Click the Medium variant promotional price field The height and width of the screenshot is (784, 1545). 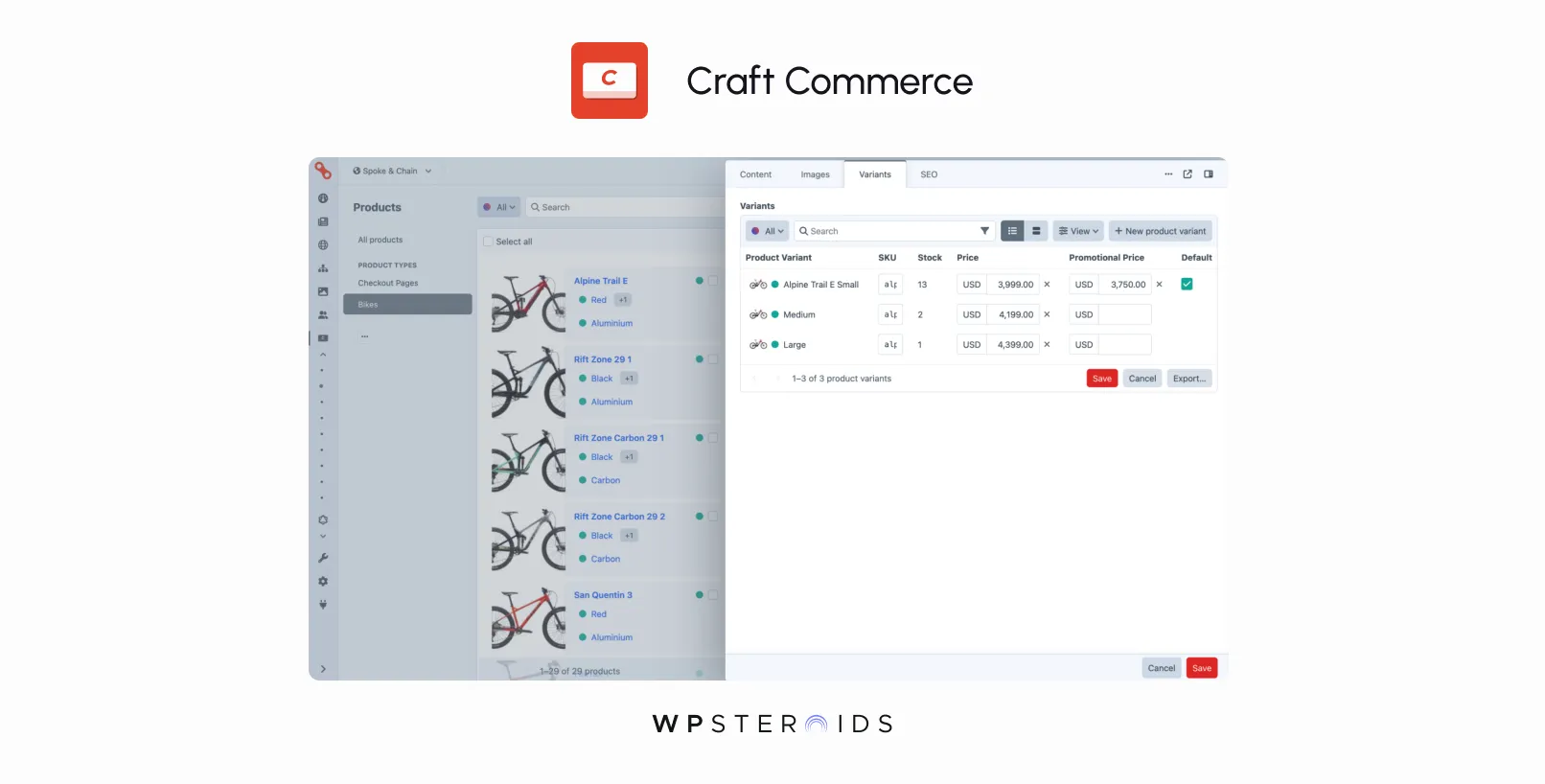[x=1124, y=314]
